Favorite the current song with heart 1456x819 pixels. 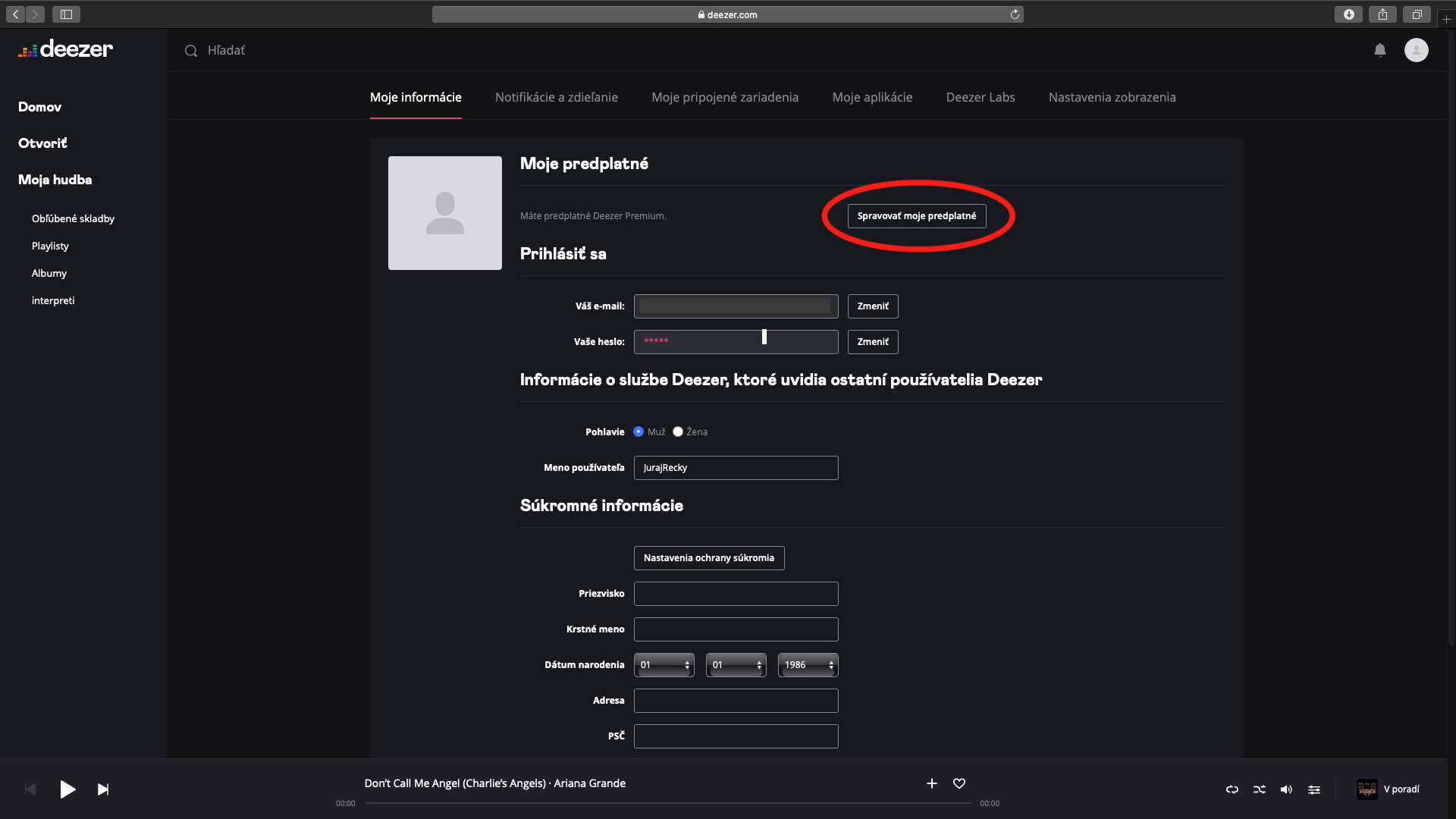[x=959, y=783]
